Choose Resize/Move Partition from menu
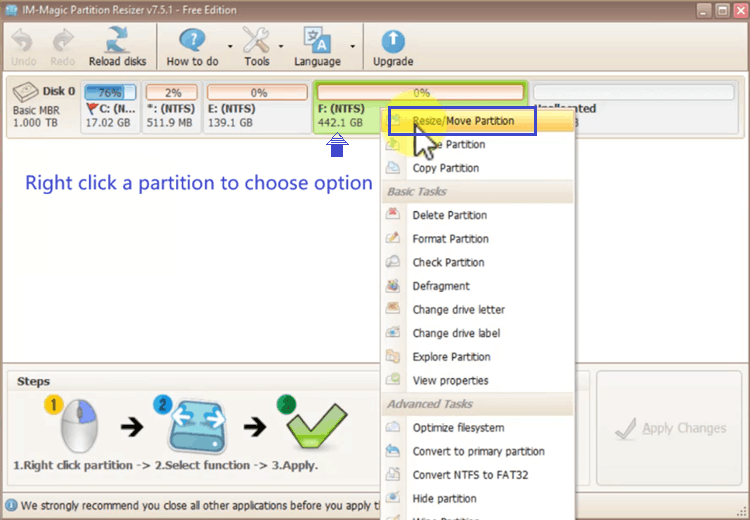The height and width of the screenshot is (520, 750). [478, 121]
